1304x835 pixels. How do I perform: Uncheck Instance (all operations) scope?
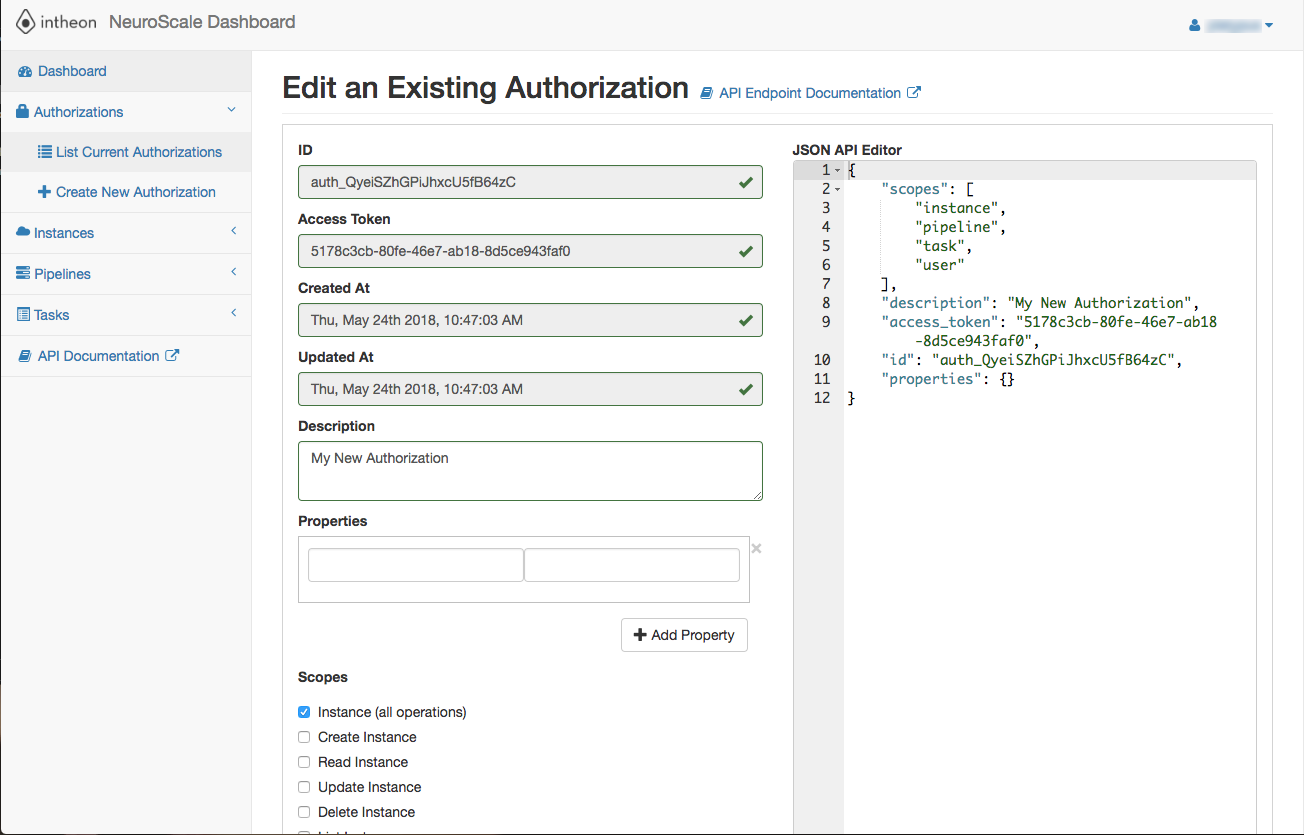tap(304, 712)
